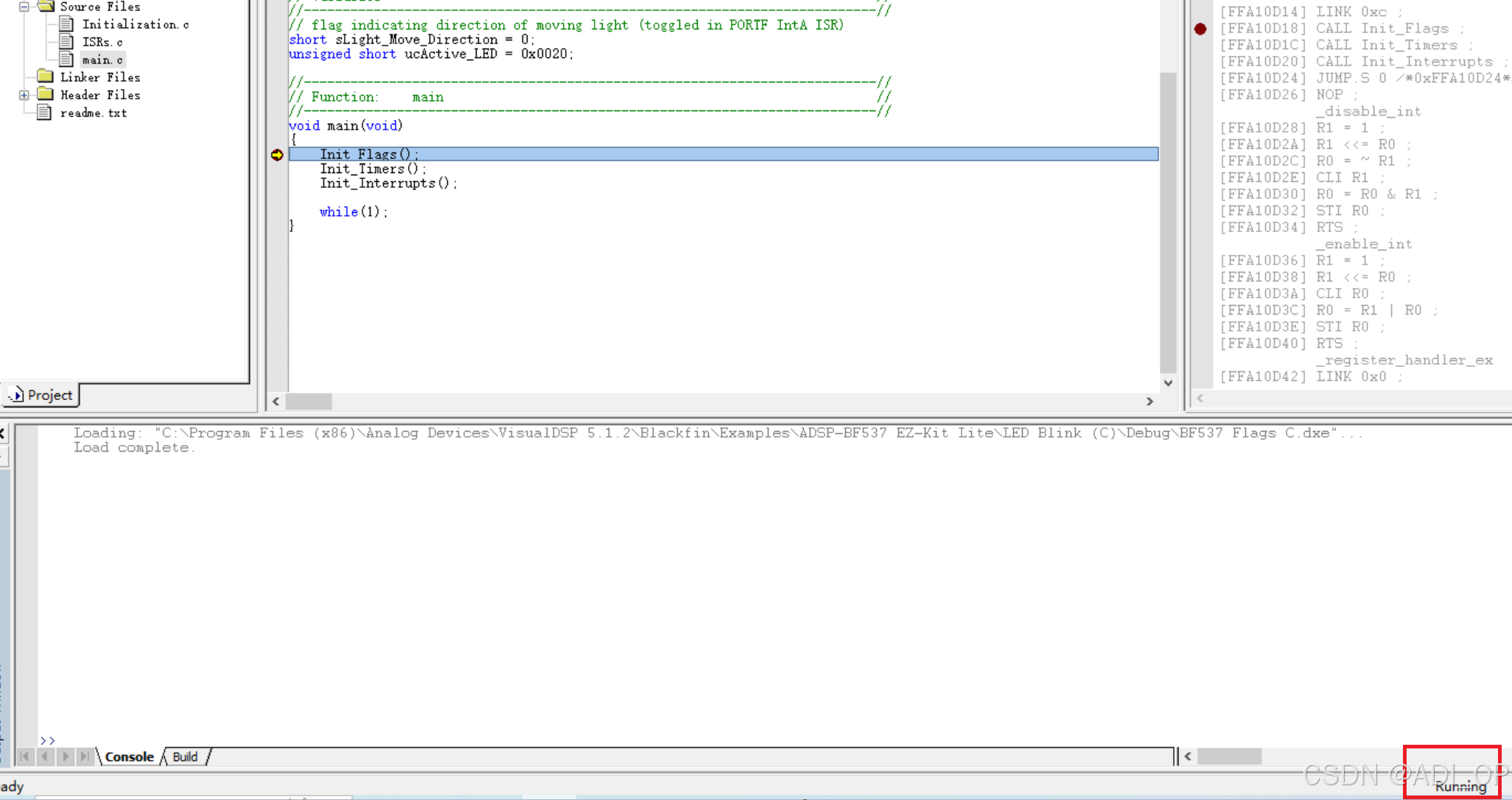Open ISRs.c from the Source Files

(102, 42)
